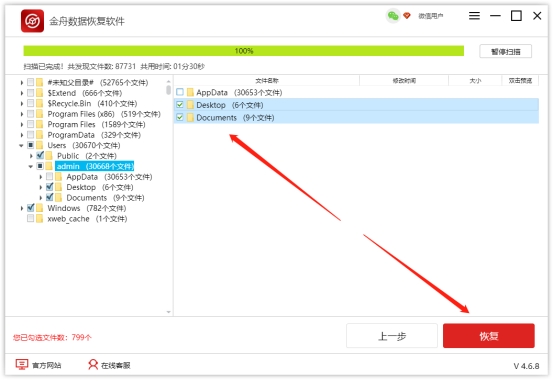The height and width of the screenshot is (381, 554).
Task: Check the #未知父目录# checkbox
Action: click(x=30, y=82)
